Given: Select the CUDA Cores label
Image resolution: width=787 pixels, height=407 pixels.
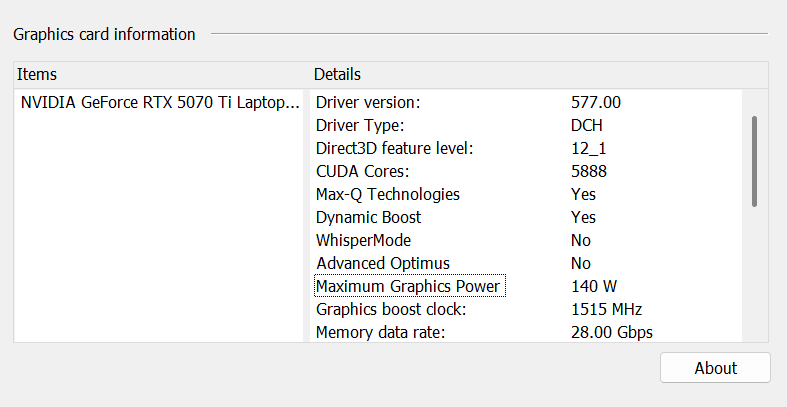Looking at the screenshot, I should pyautogui.click(x=362, y=172).
